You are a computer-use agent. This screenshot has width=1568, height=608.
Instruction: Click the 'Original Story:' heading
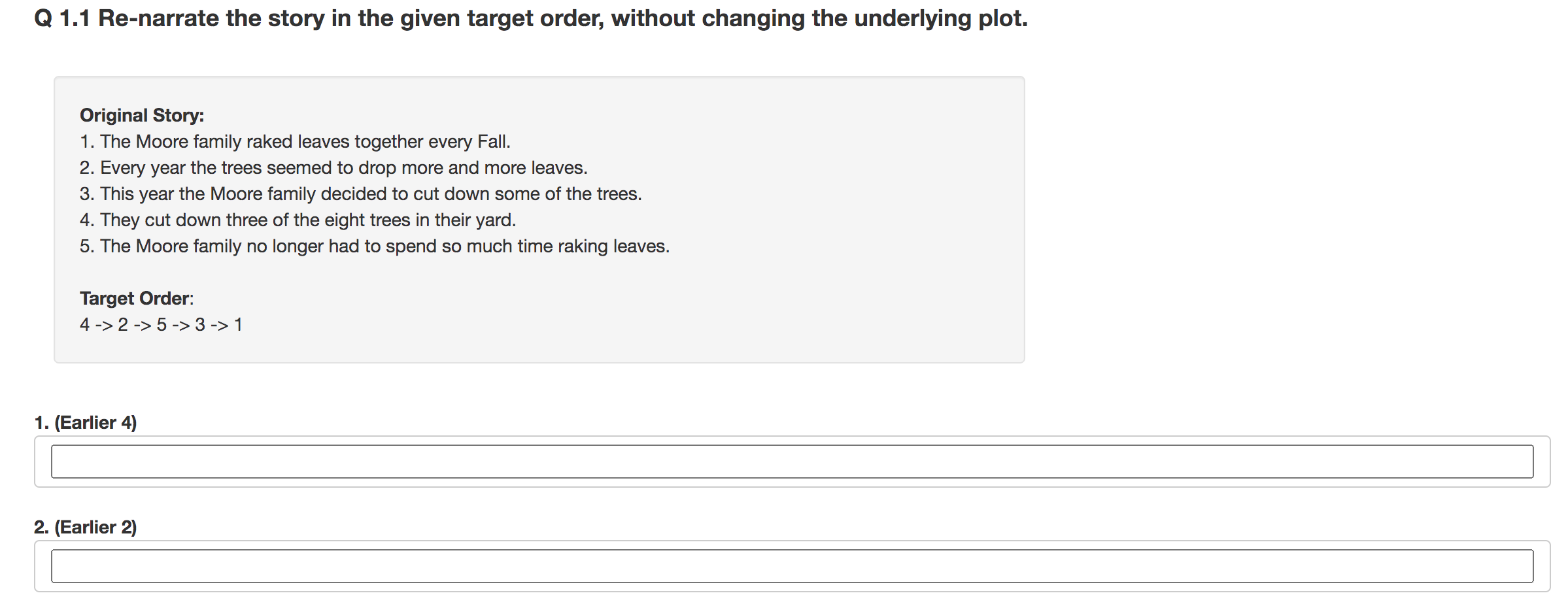[142, 115]
